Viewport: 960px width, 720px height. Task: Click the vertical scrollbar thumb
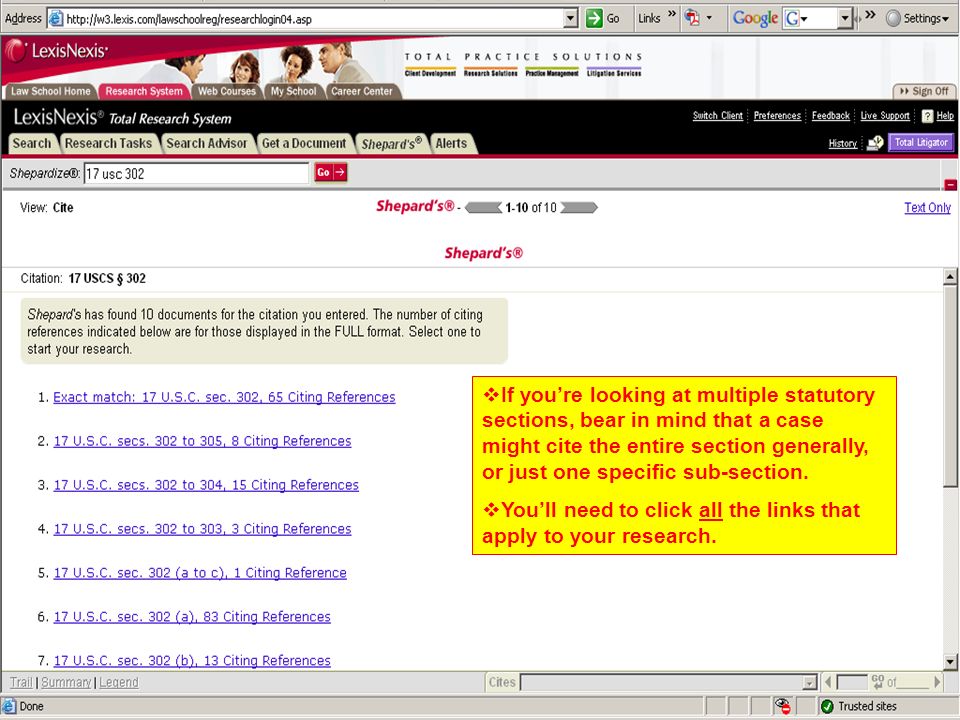point(950,386)
